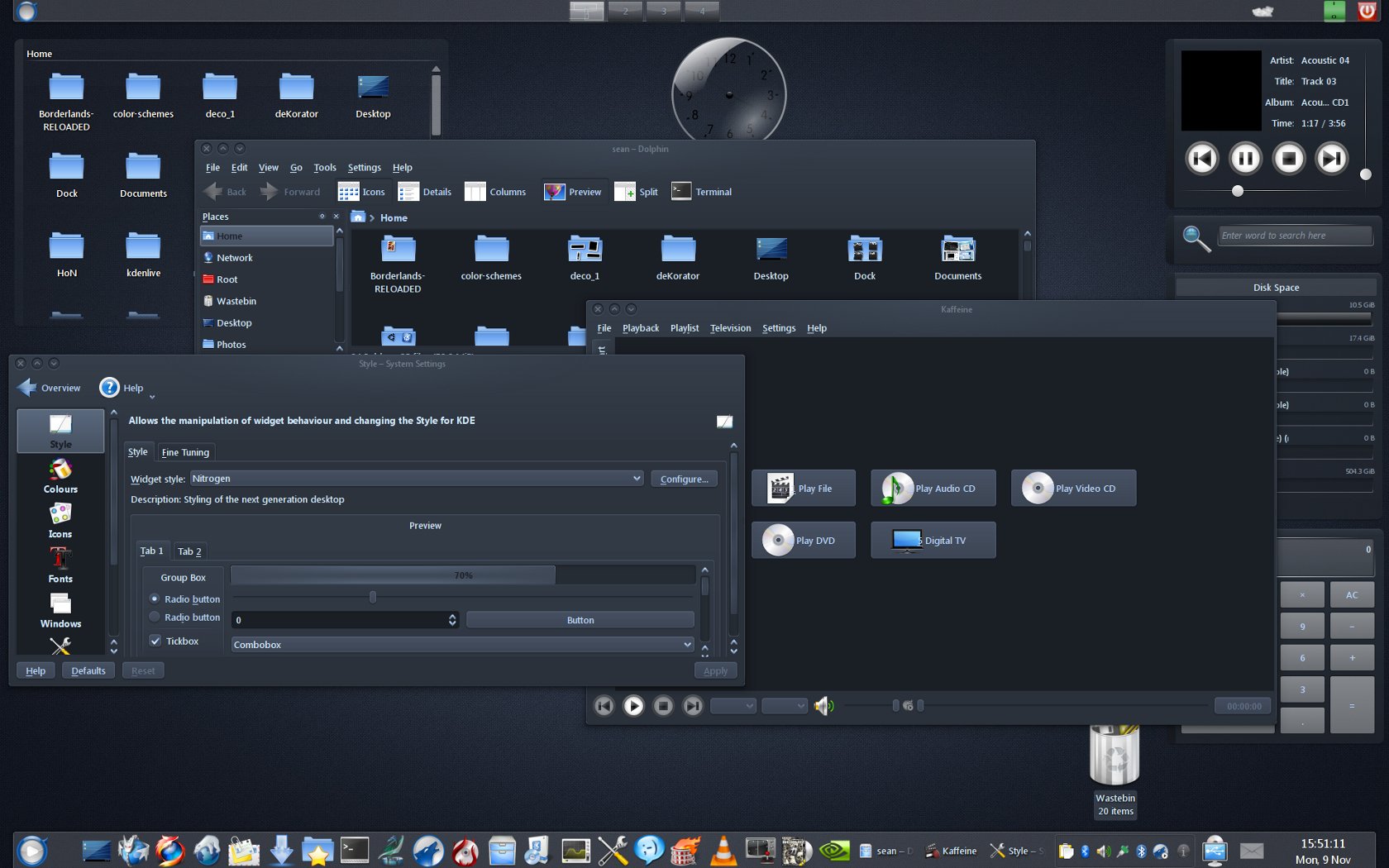Open the Combobox dropdown in preview
Screen dimensions: 1389x868
click(x=462, y=645)
